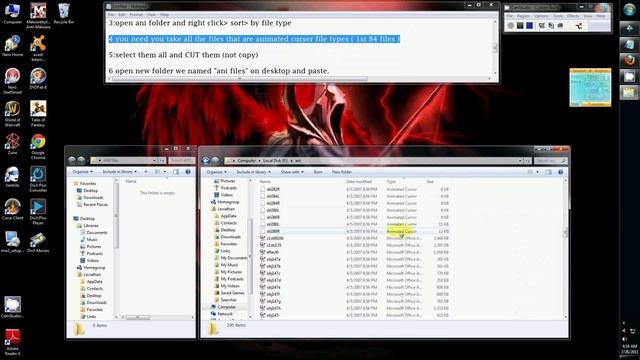Toggle preview pane in small Explorer window

(x=176, y=172)
